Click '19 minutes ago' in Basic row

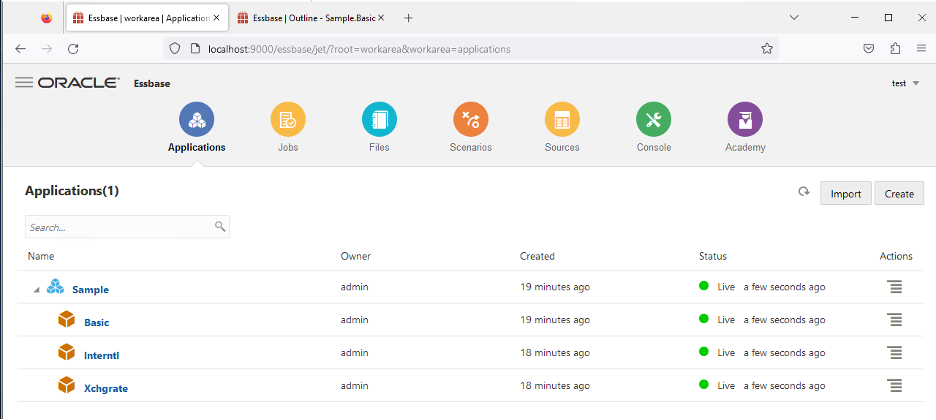[x=555, y=320]
